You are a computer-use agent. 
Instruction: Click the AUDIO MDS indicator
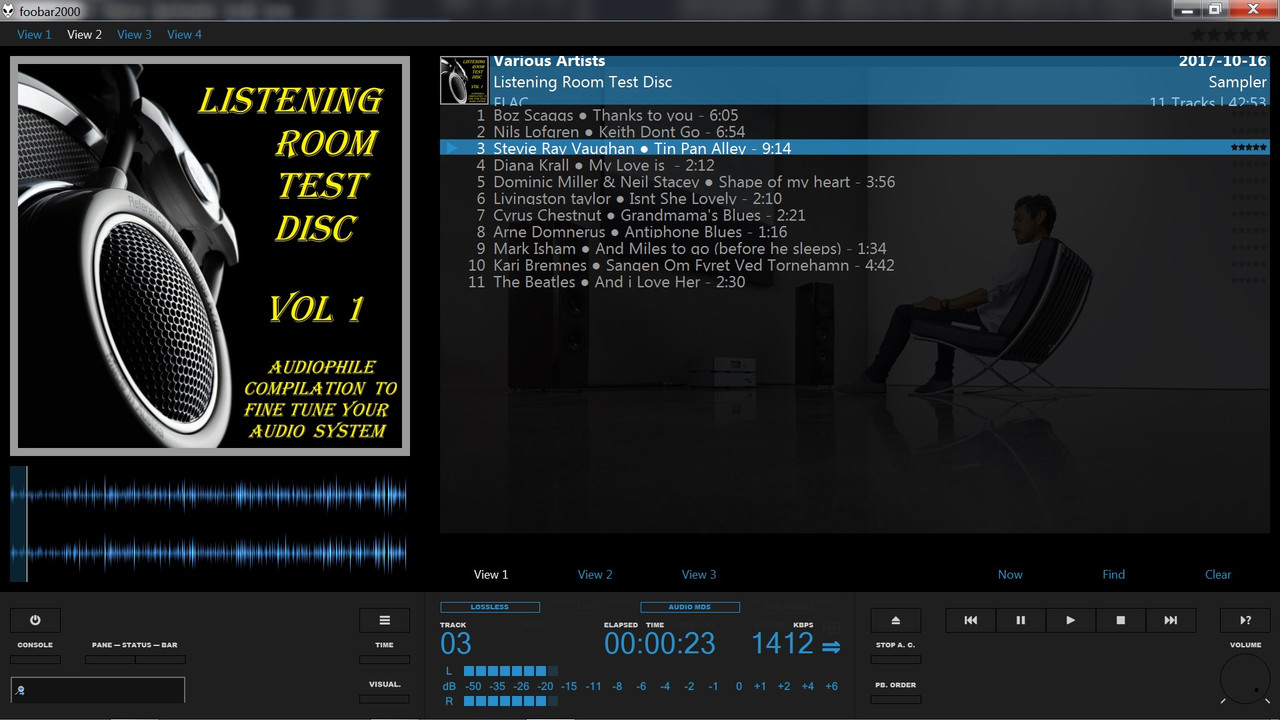tap(690, 607)
